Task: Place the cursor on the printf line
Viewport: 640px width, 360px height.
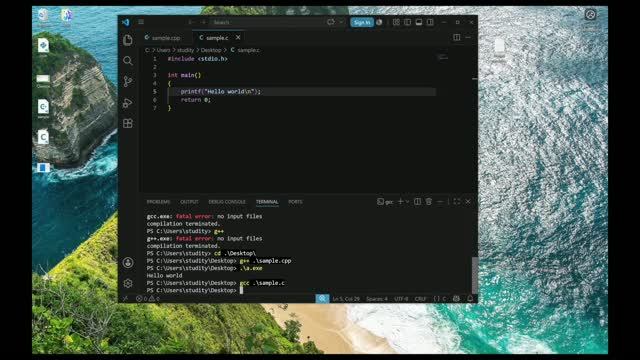Action: point(220,91)
